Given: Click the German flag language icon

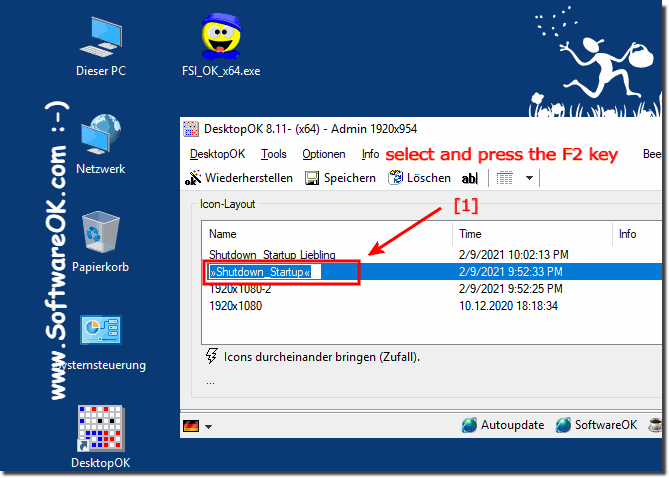Looking at the screenshot, I should pos(191,426).
